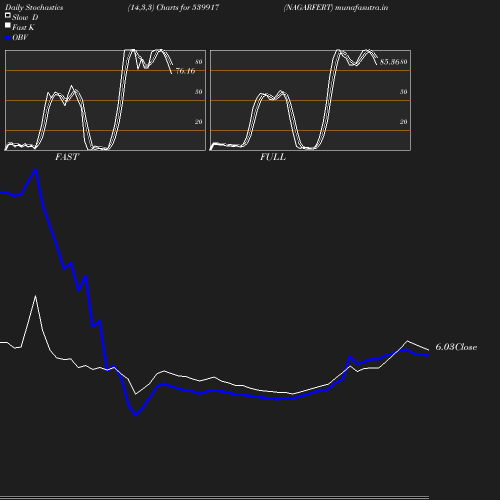Click the (NAGARFERT) munafasutra.in label
The width and height of the screenshot is (500, 500).
pyautogui.click(x=336, y=7)
